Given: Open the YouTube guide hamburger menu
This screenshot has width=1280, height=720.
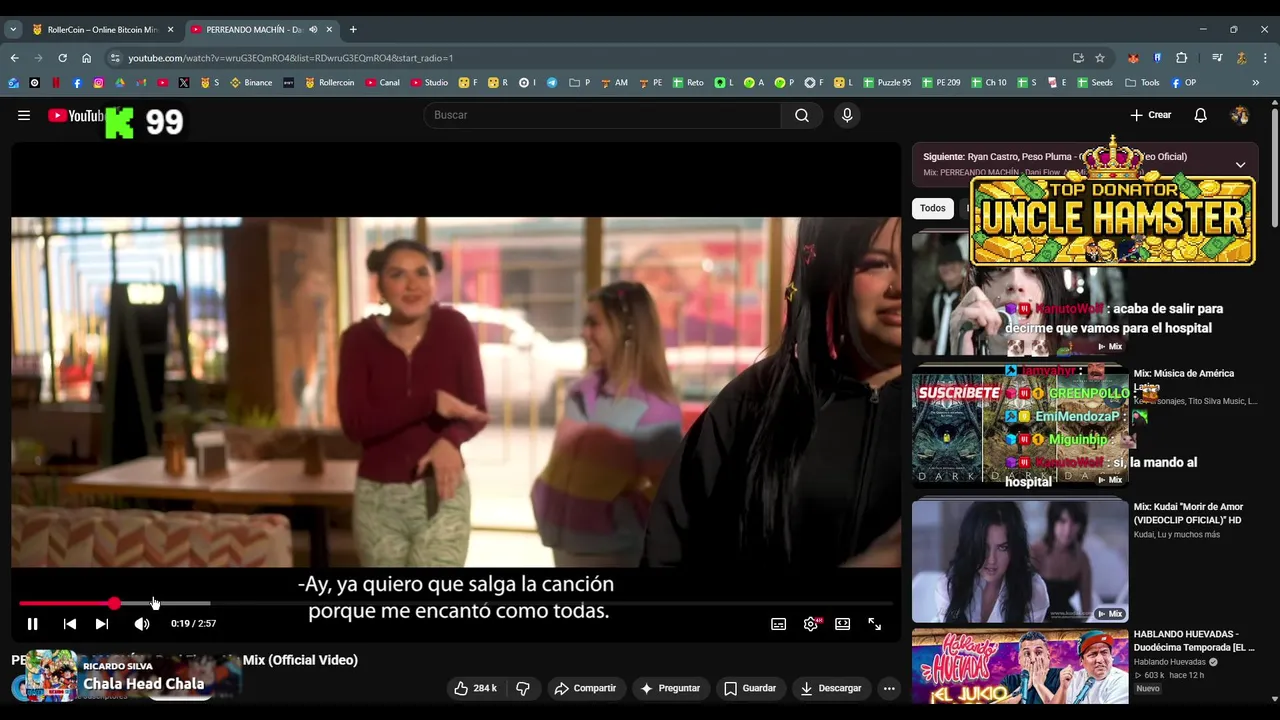Looking at the screenshot, I should click(x=24, y=115).
